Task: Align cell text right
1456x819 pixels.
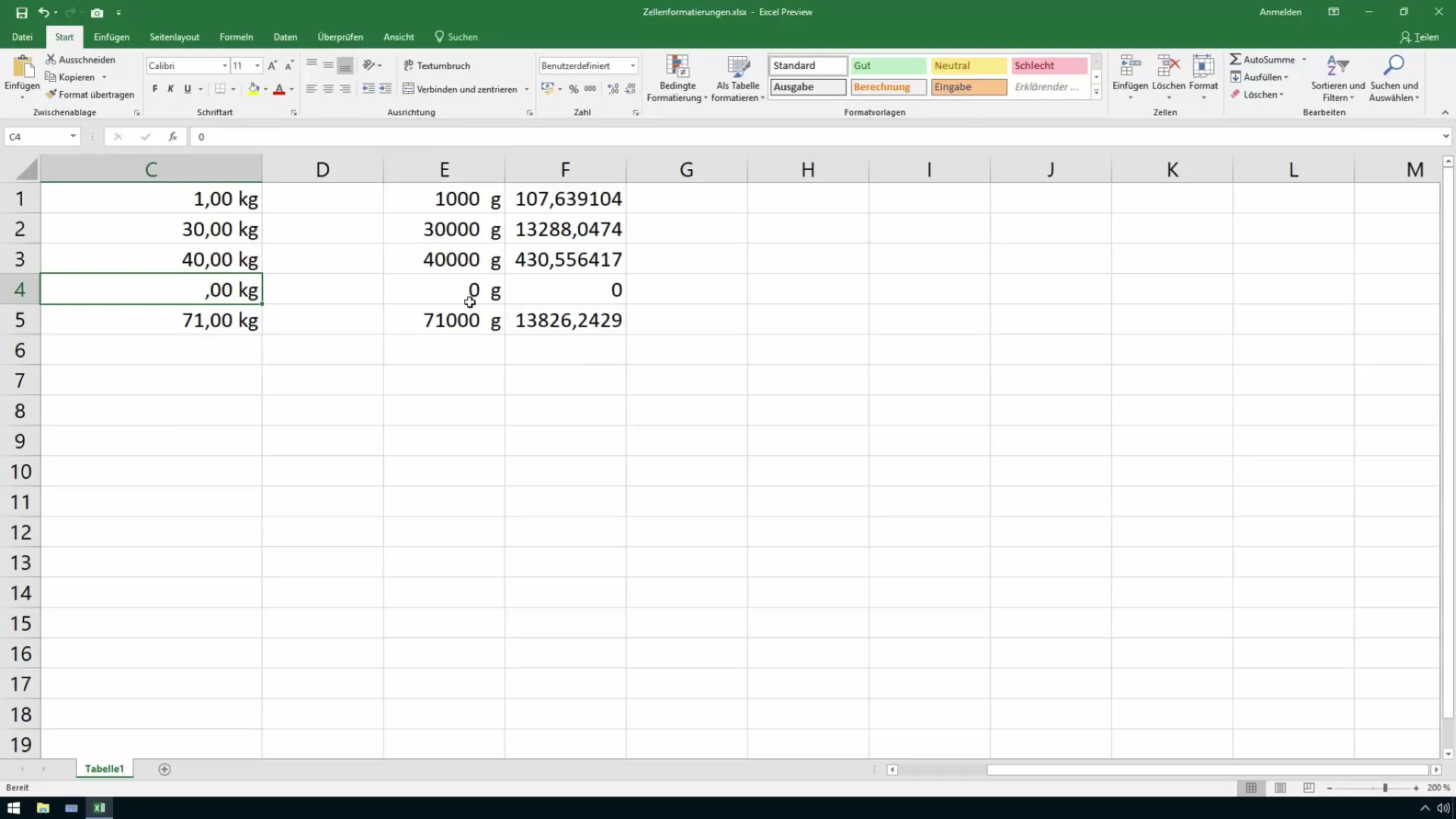Action: [345, 89]
